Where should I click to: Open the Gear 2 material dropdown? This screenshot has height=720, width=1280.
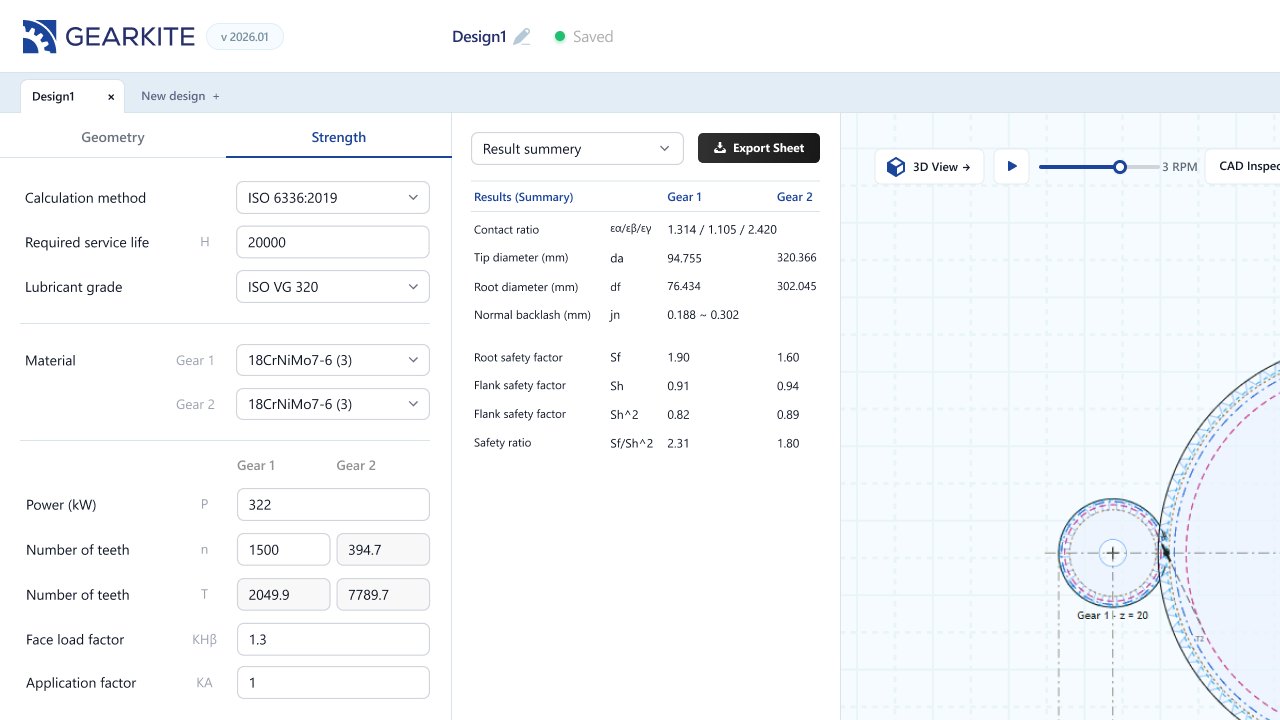click(333, 404)
